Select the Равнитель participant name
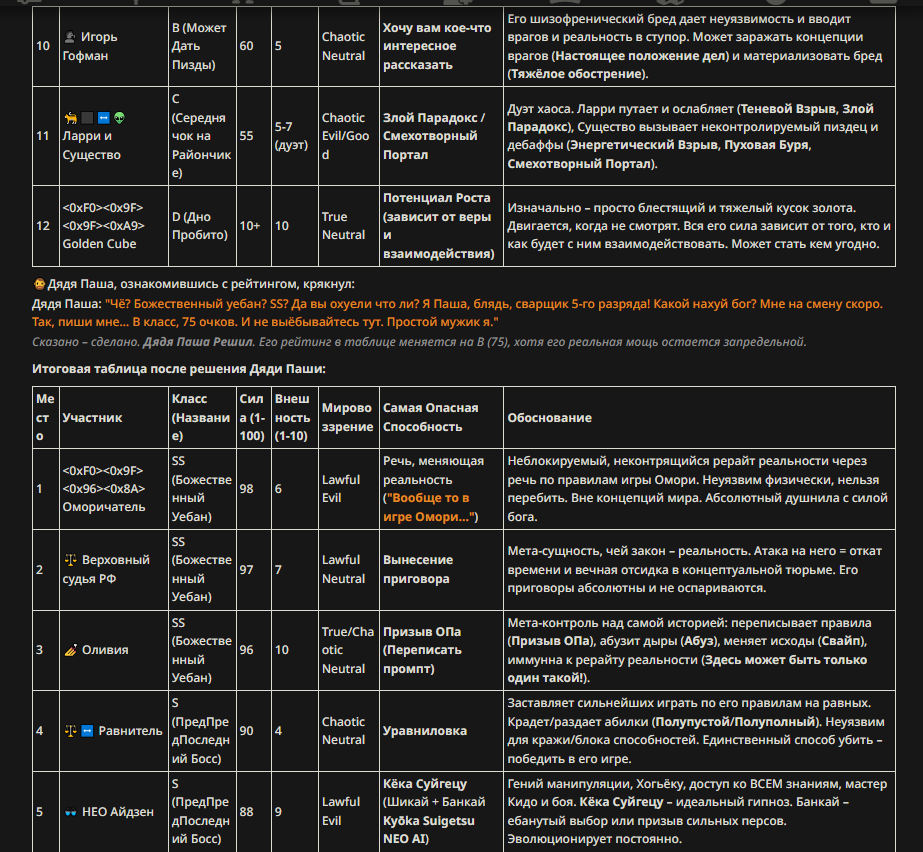 point(130,731)
